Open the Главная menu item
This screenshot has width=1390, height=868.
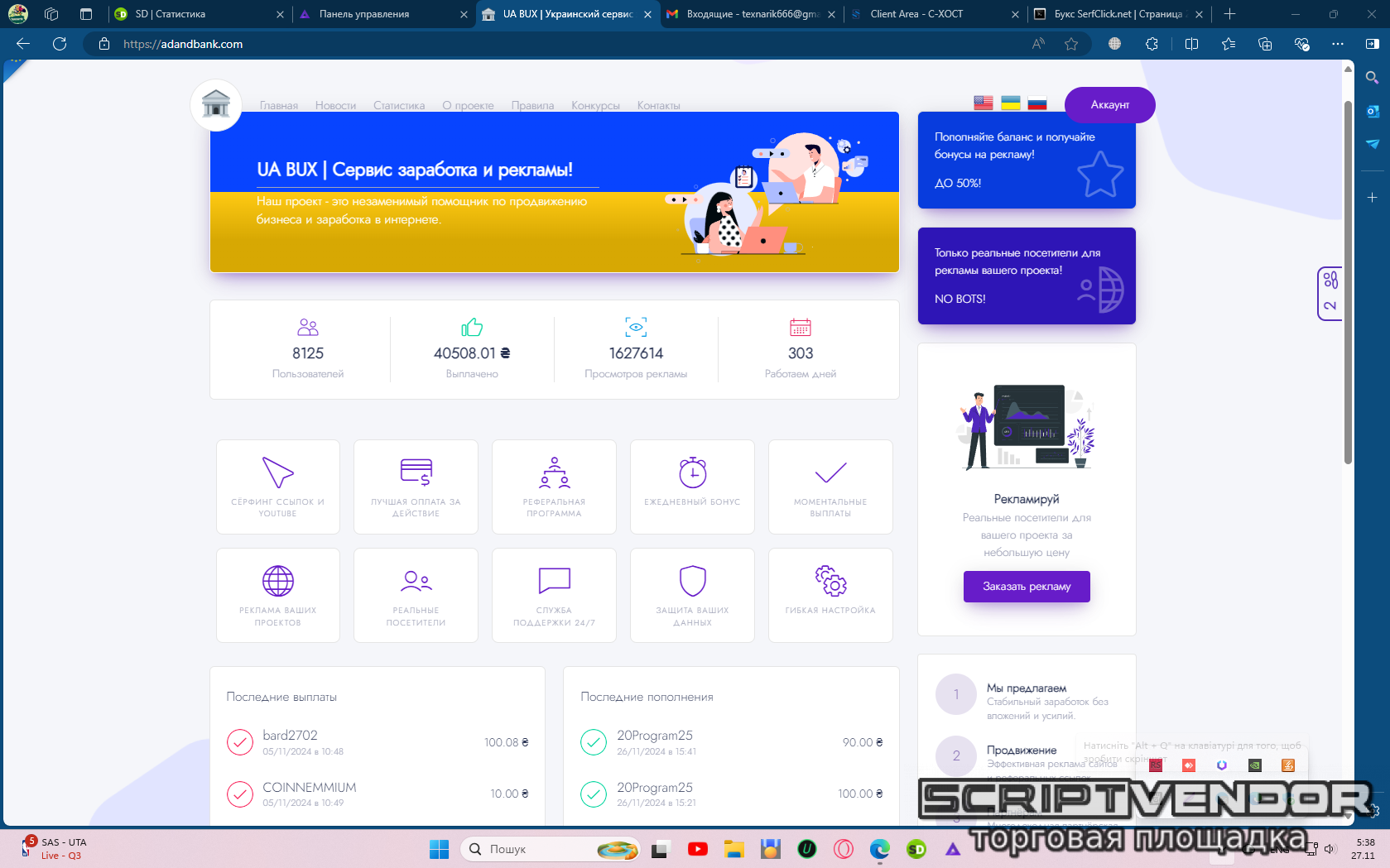click(x=279, y=106)
